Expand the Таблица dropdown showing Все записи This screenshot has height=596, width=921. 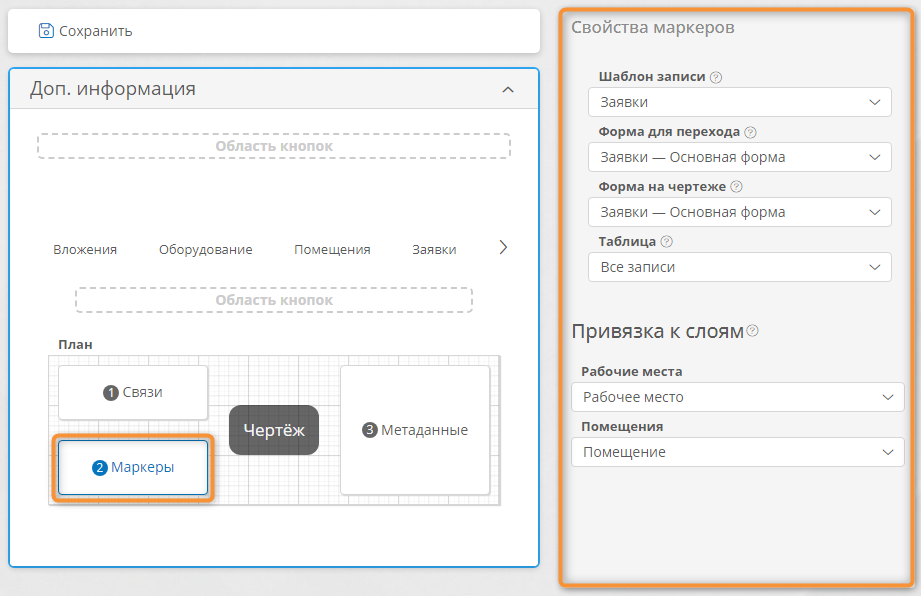point(740,267)
